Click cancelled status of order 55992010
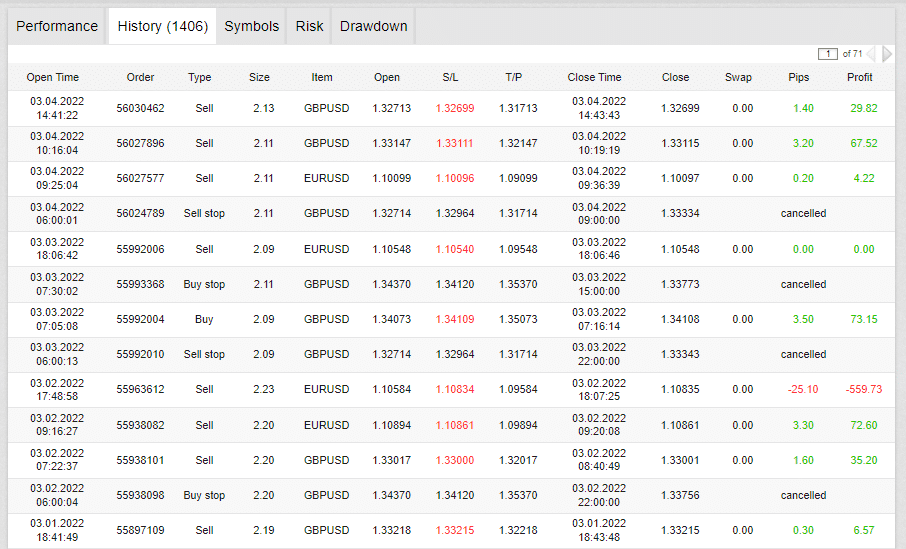This screenshot has width=906, height=549. 803,354
